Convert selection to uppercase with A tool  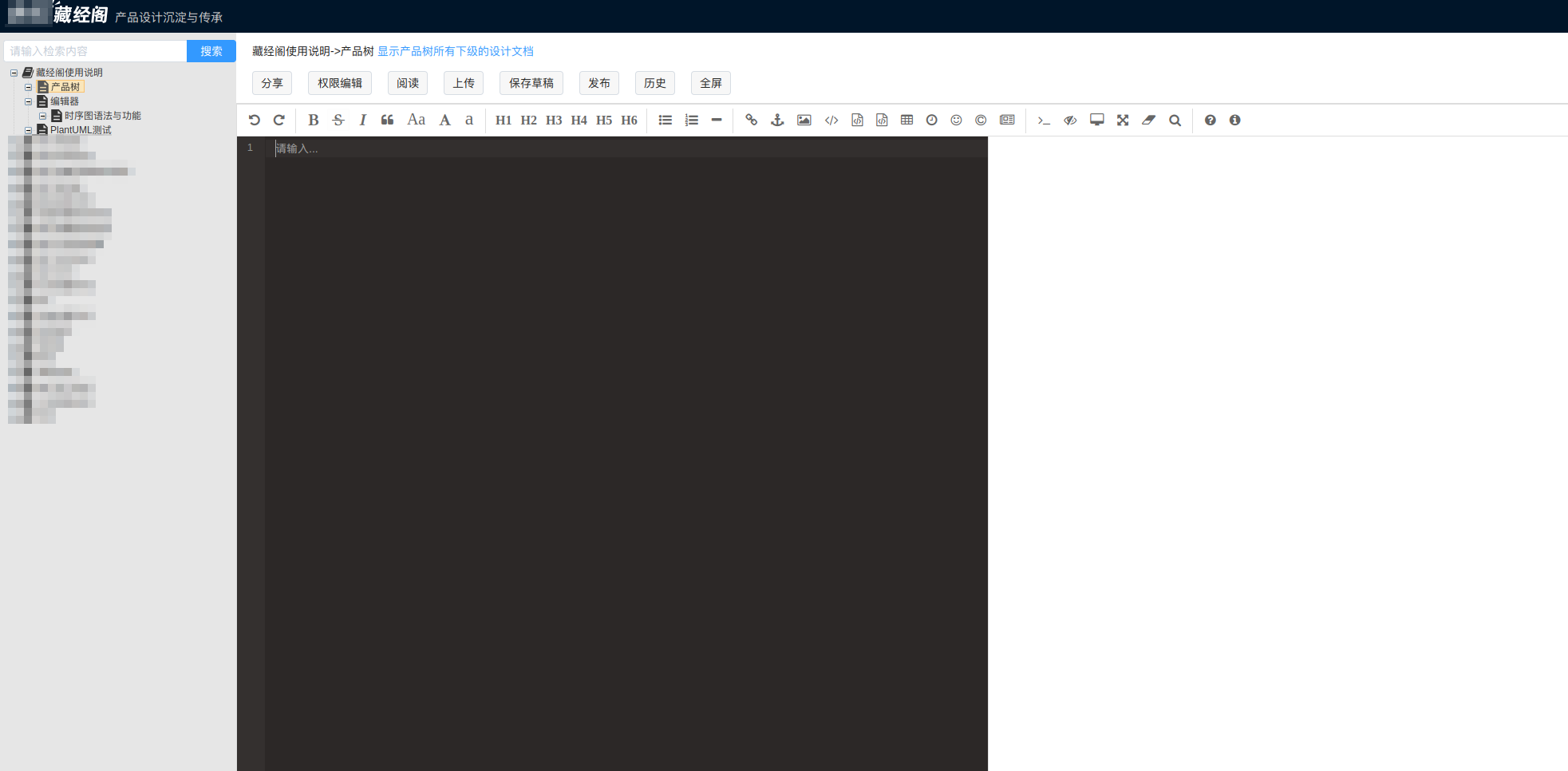[445, 120]
